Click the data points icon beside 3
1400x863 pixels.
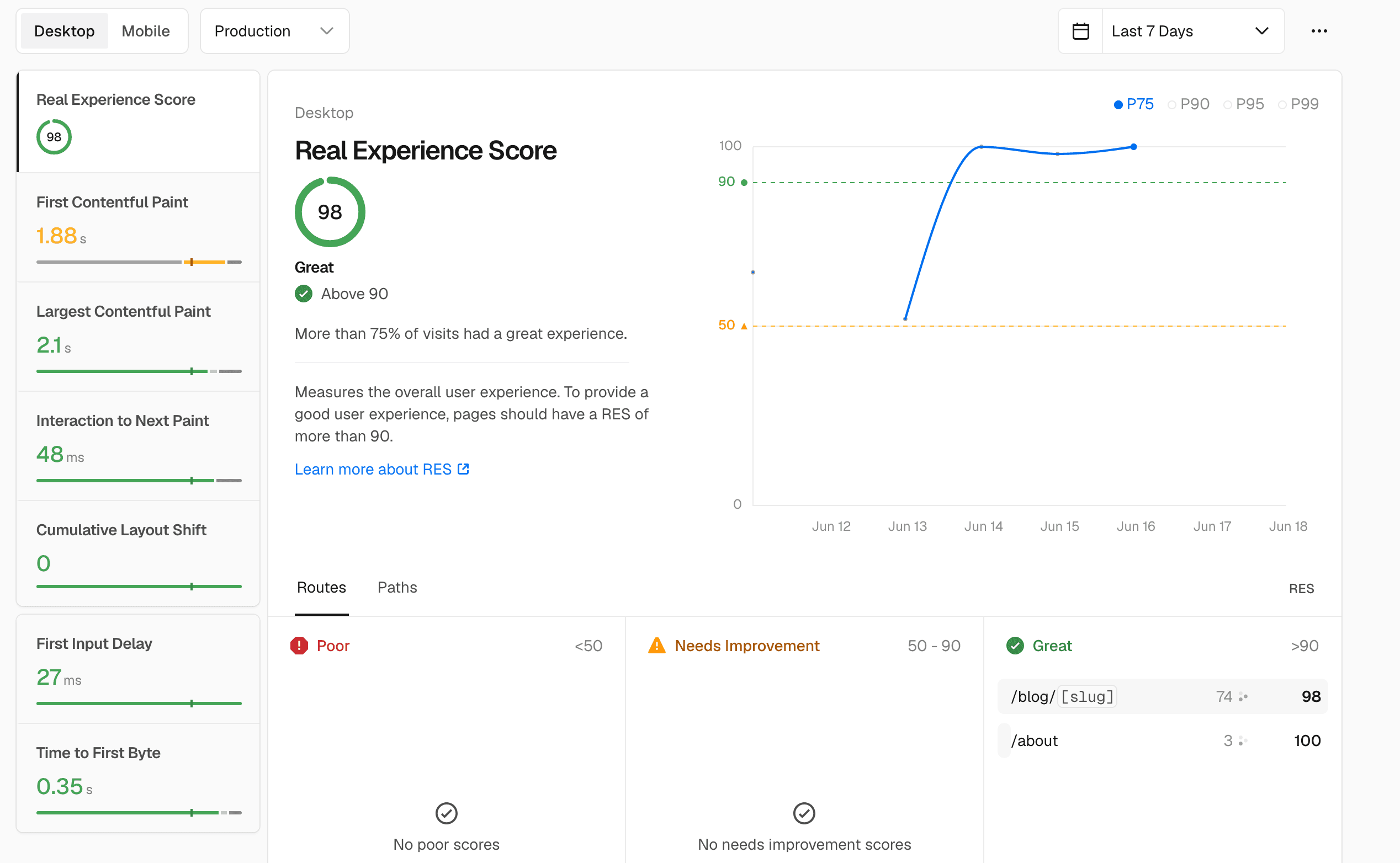(1243, 741)
